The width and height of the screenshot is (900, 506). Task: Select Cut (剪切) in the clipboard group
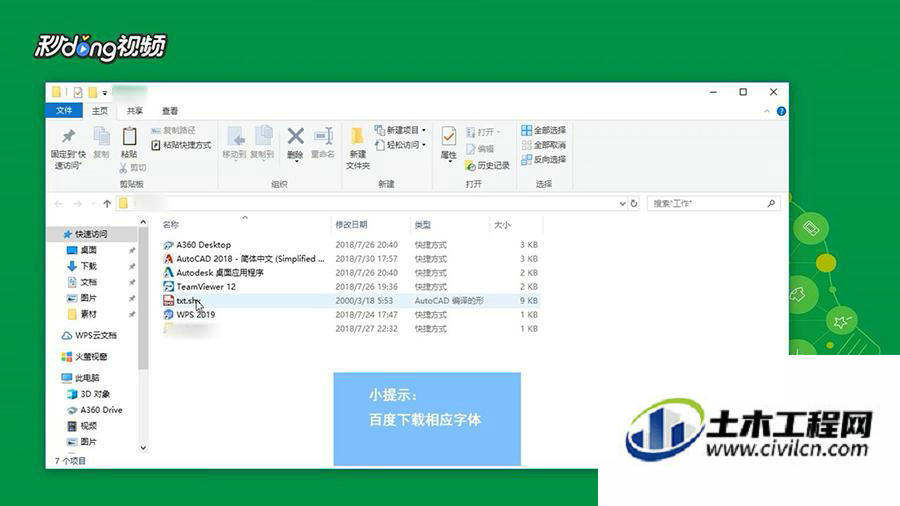[x=133, y=168]
